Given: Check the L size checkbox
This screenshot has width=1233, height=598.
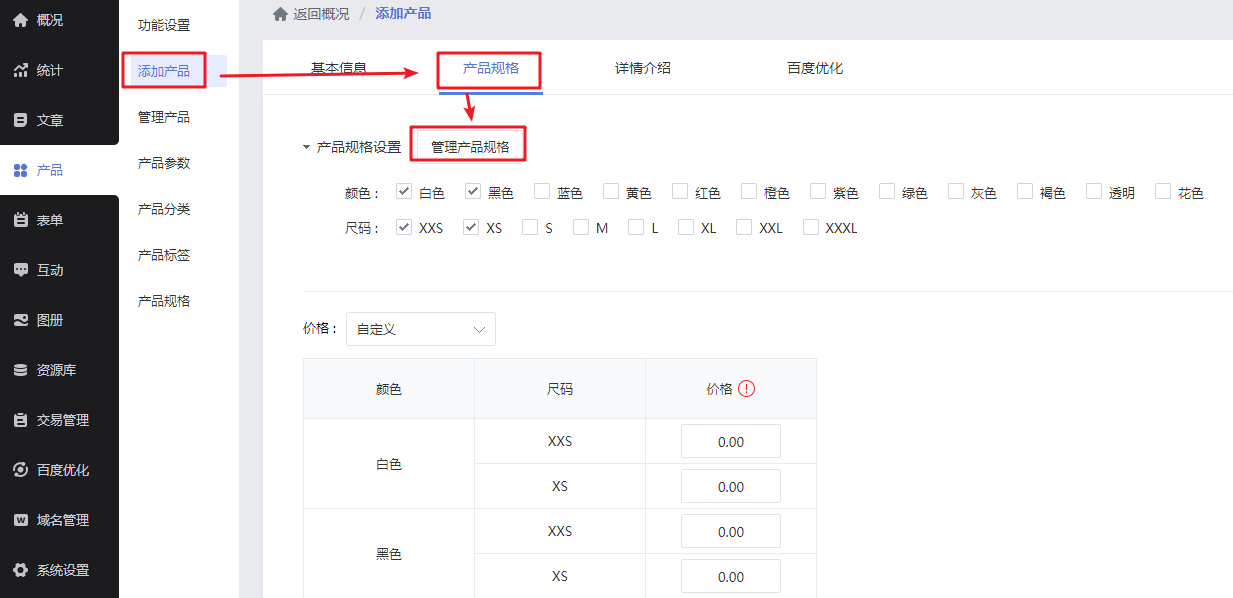Looking at the screenshot, I should (636, 227).
